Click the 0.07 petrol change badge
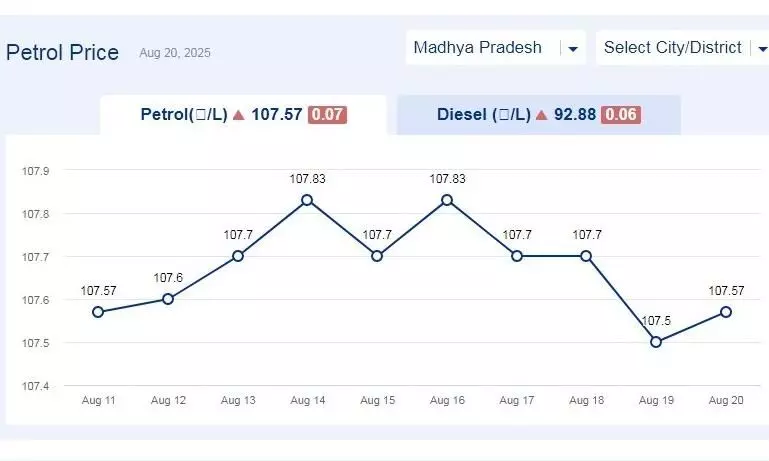 pos(327,115)
